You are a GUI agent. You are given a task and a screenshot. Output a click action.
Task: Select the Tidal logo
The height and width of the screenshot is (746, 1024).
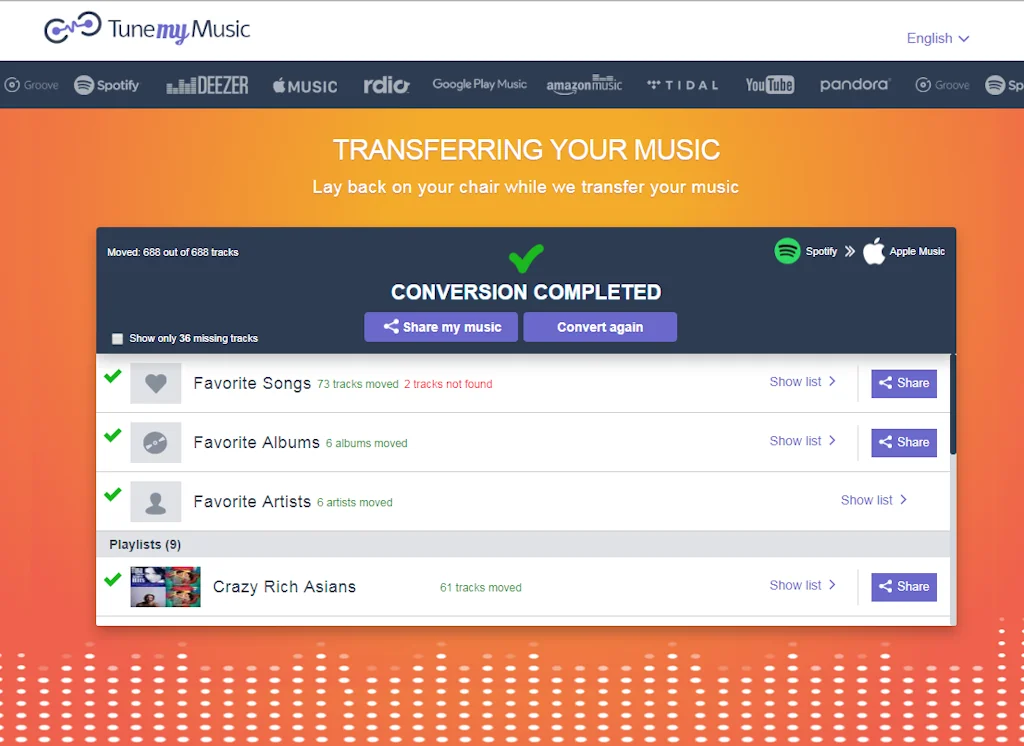[682, 85]
